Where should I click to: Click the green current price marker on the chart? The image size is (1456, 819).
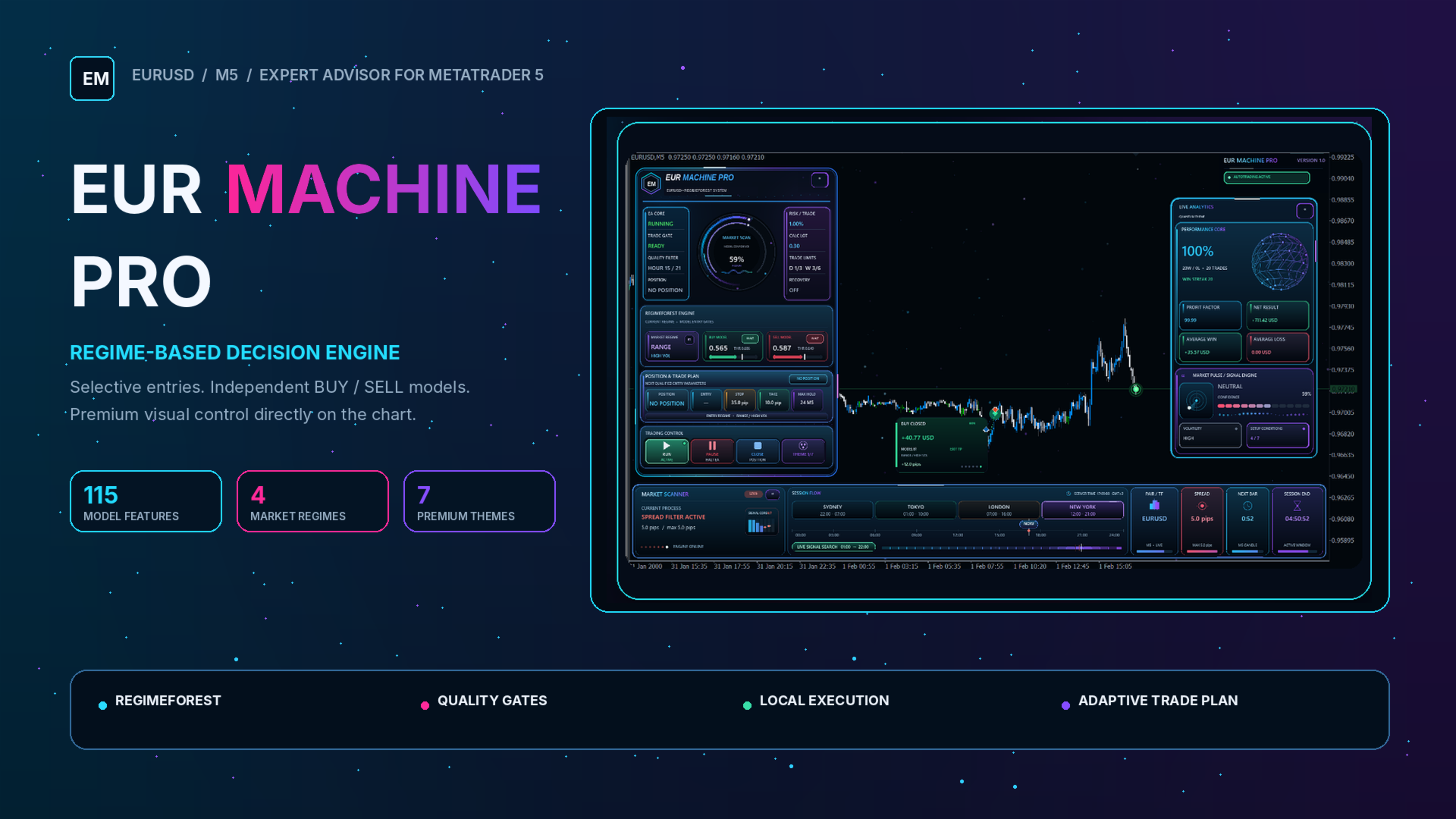tap(1136, 389)
